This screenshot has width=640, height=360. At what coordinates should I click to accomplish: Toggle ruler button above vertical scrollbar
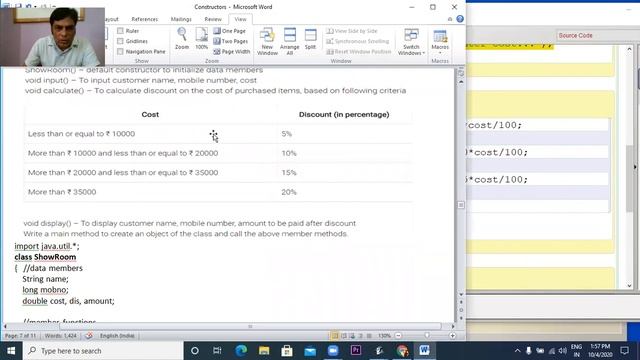click(461, 73)
